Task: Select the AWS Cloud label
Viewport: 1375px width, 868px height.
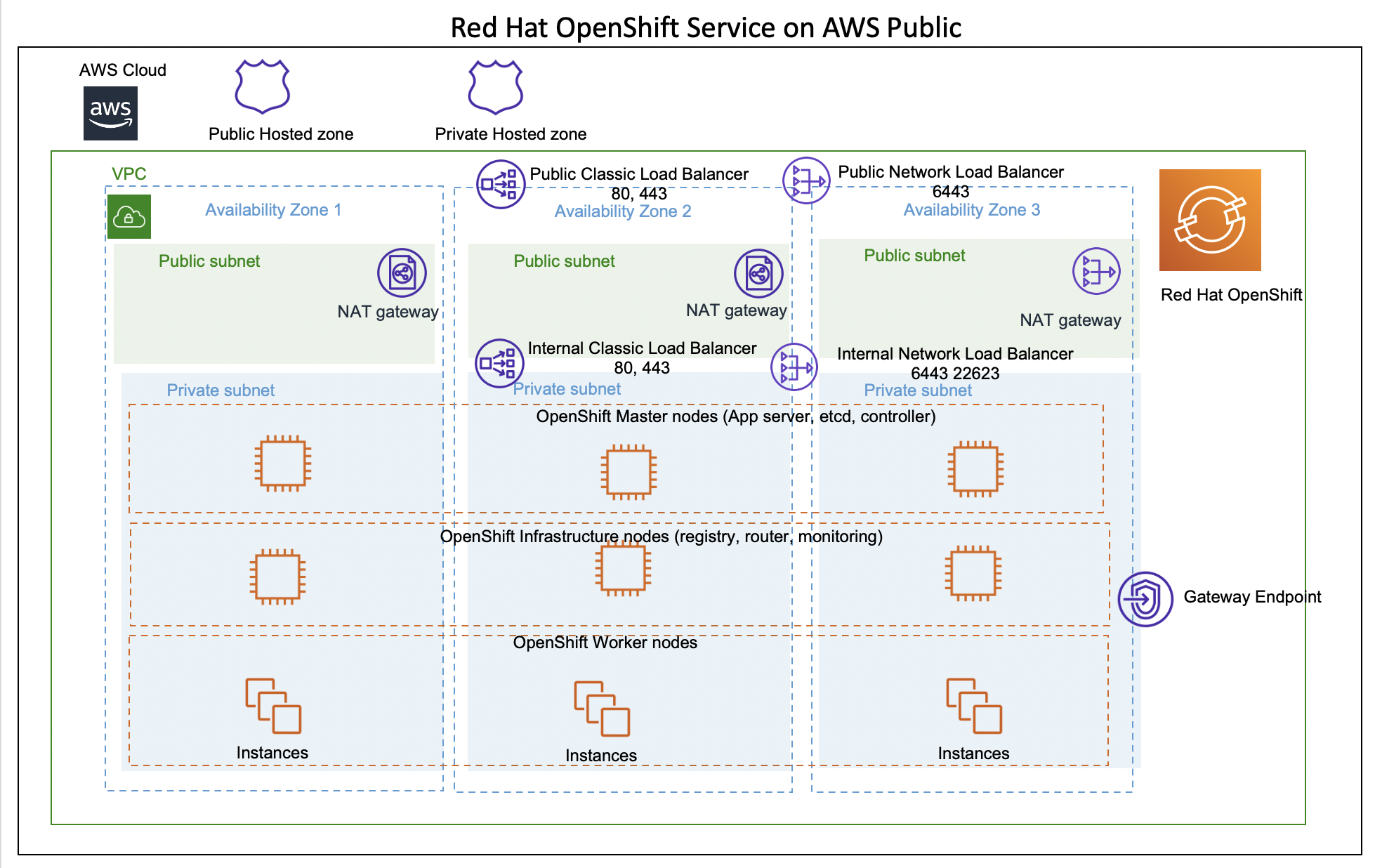Action: point(123,70)
